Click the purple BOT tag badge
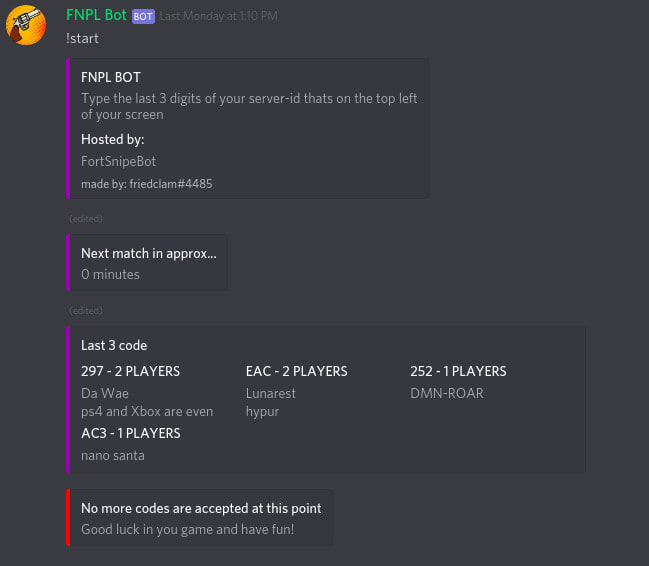Screen dimensions: 649x566 coord(143,17)
